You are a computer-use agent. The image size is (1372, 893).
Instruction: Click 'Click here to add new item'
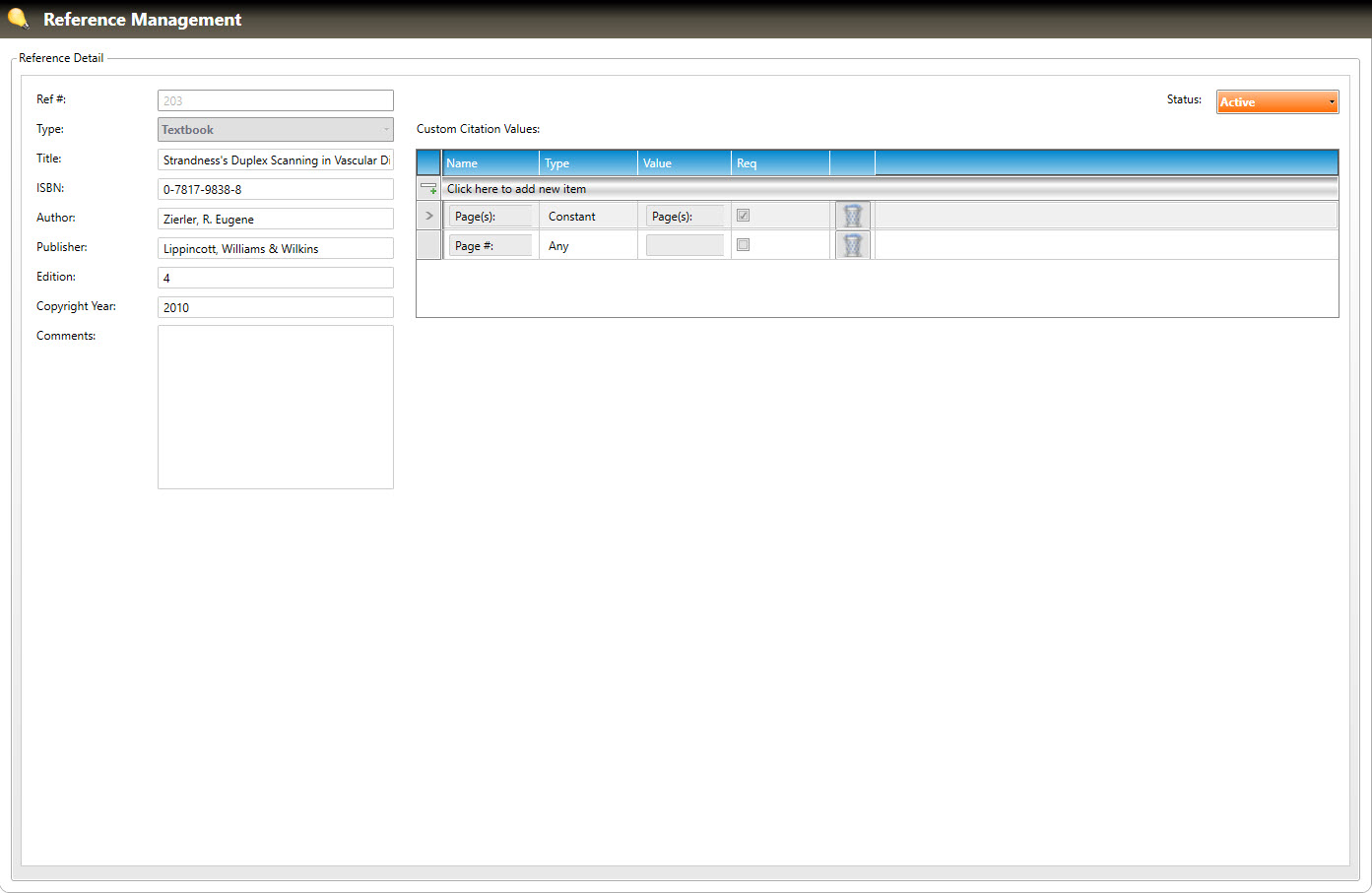click(517, 189)
